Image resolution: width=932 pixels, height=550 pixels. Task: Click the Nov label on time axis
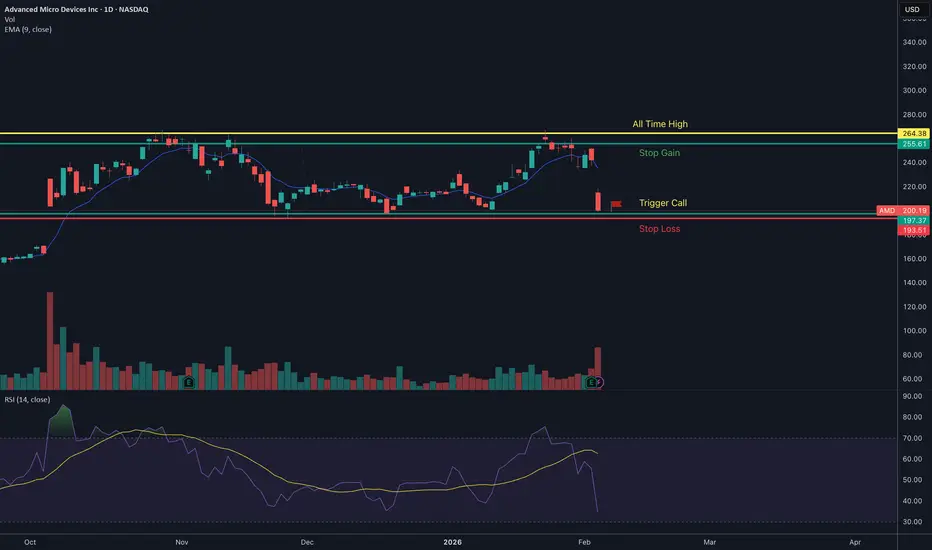coord(182,542)
